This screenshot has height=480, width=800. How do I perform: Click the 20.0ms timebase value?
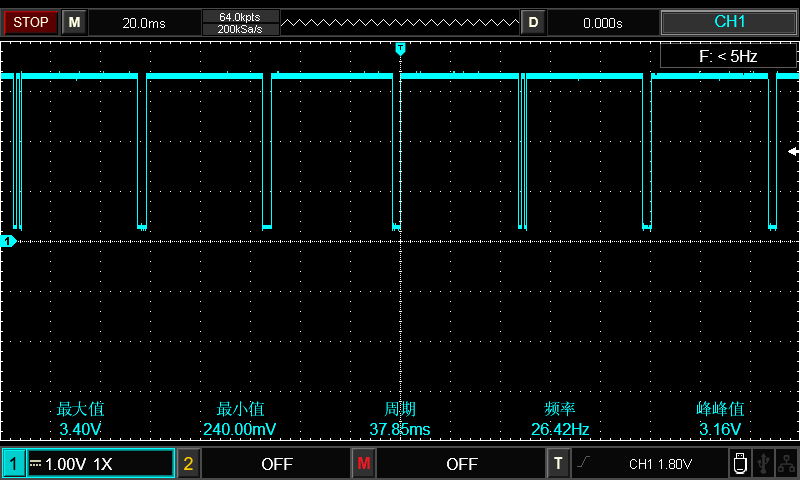144,23
